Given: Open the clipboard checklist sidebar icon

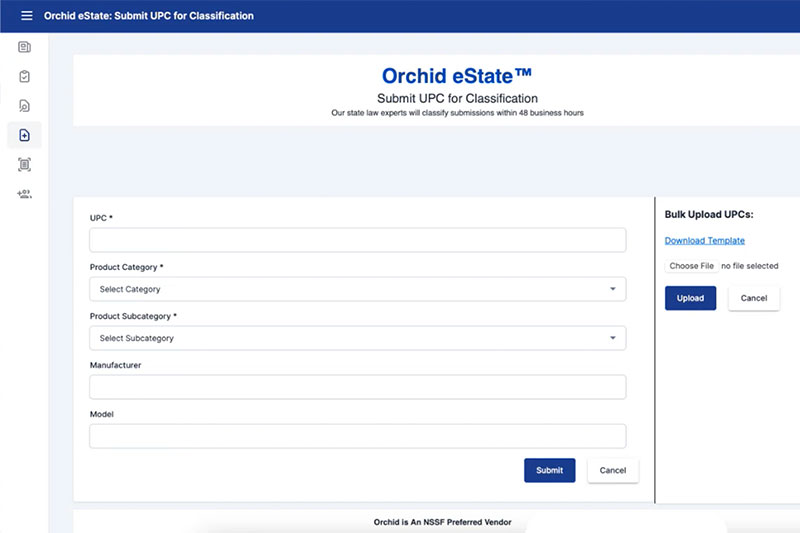Looking at the screenshot, I should coord(24,77).
